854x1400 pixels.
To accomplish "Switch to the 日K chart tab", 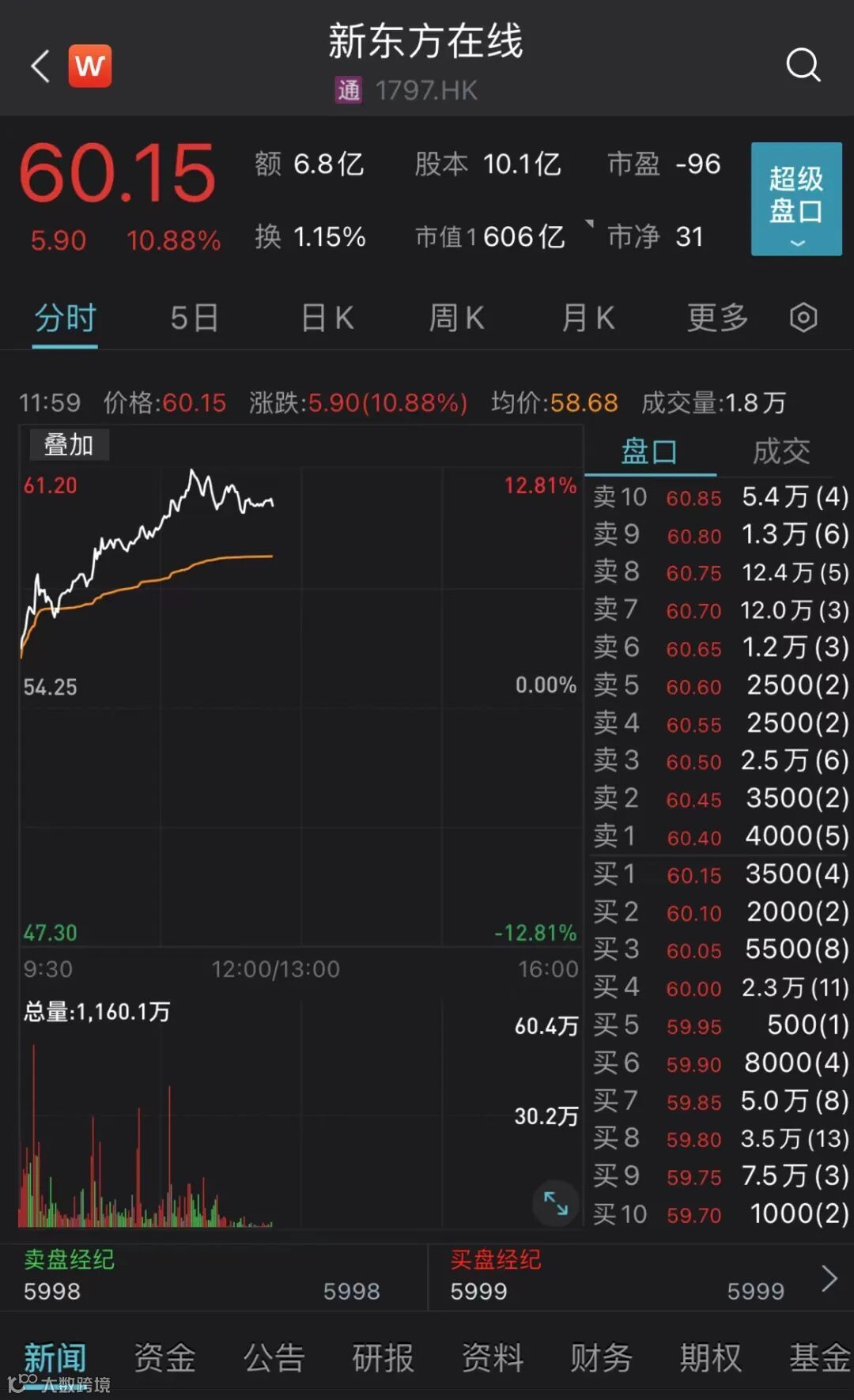I will pyautogui.click(x=327, y=318).
